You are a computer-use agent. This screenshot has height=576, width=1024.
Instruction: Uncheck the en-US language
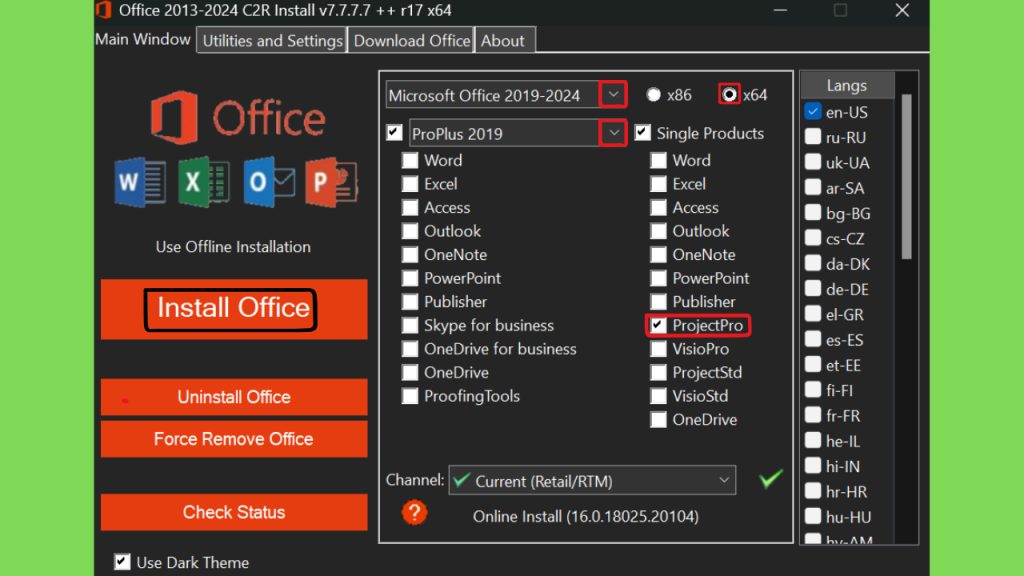pyautogui.click(x=813, y=112)
